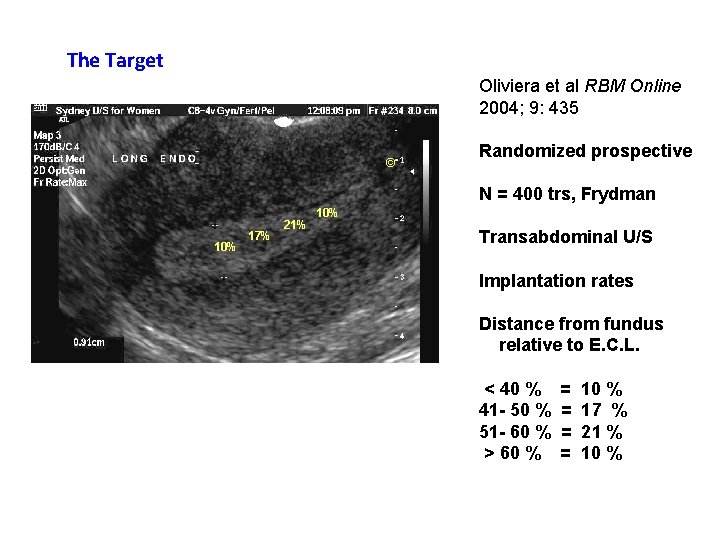720x540 pixels.
Task: Click the ultrasound image of the uterus
Action: (235, 233)
